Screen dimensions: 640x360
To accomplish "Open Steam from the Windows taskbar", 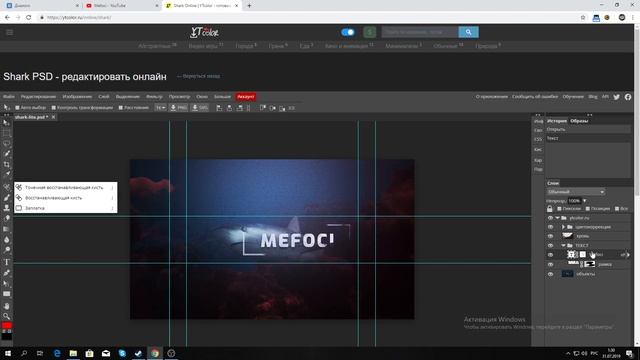I will (x=138, y=353).
